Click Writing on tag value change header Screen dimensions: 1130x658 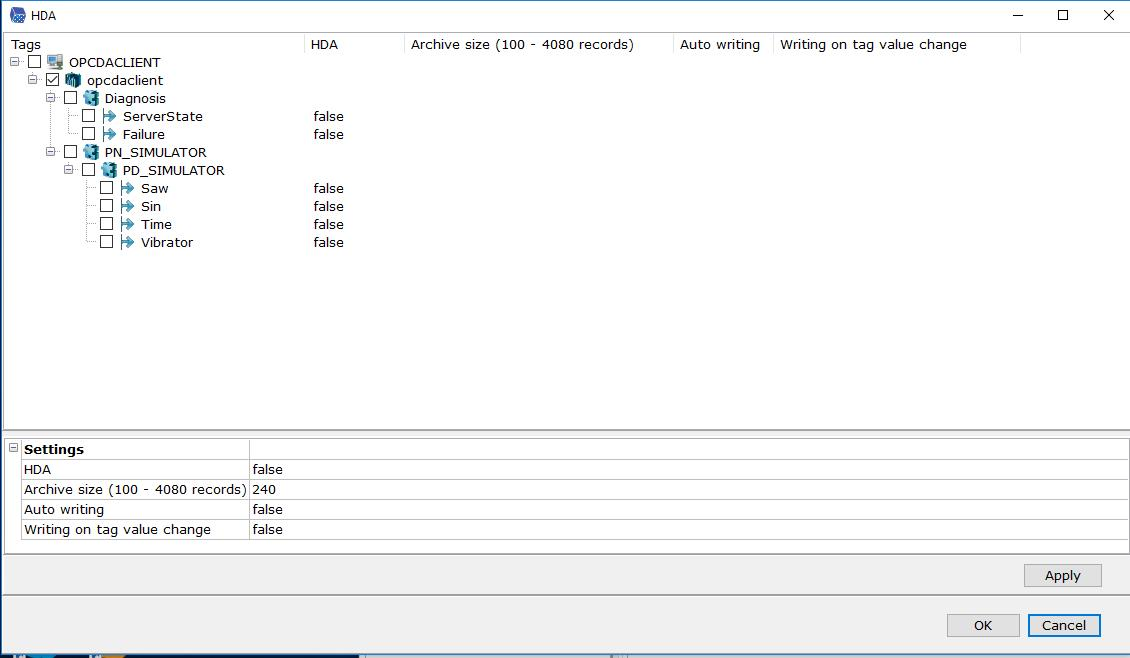click(897, 45)
